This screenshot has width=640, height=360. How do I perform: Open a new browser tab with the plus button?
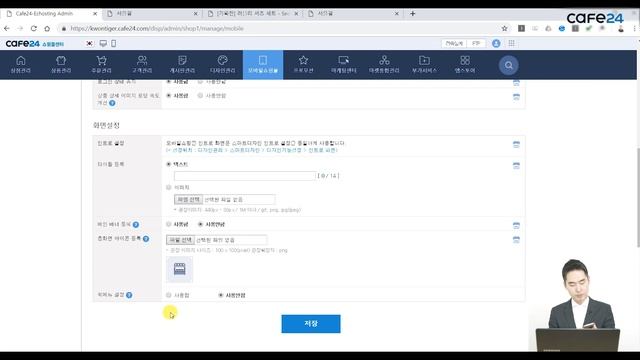click(x=413, y=13)
